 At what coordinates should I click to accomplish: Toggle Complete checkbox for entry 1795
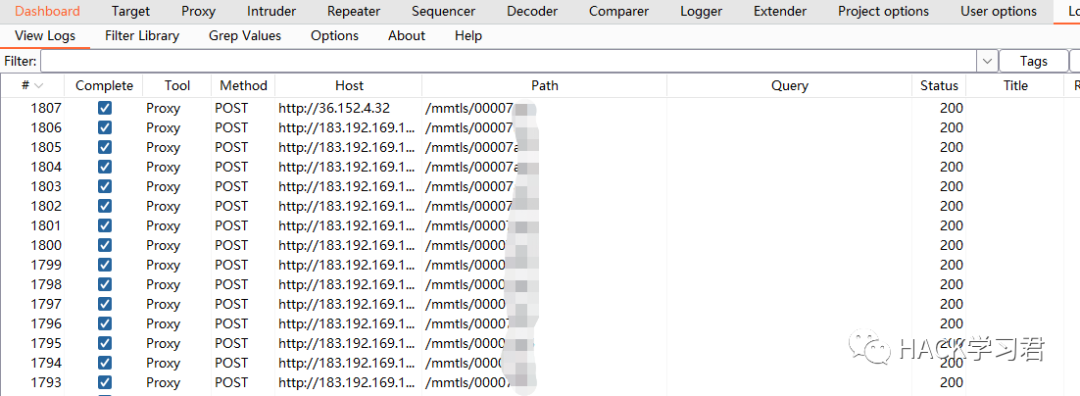pyautogui.click(x=105, y=344)
